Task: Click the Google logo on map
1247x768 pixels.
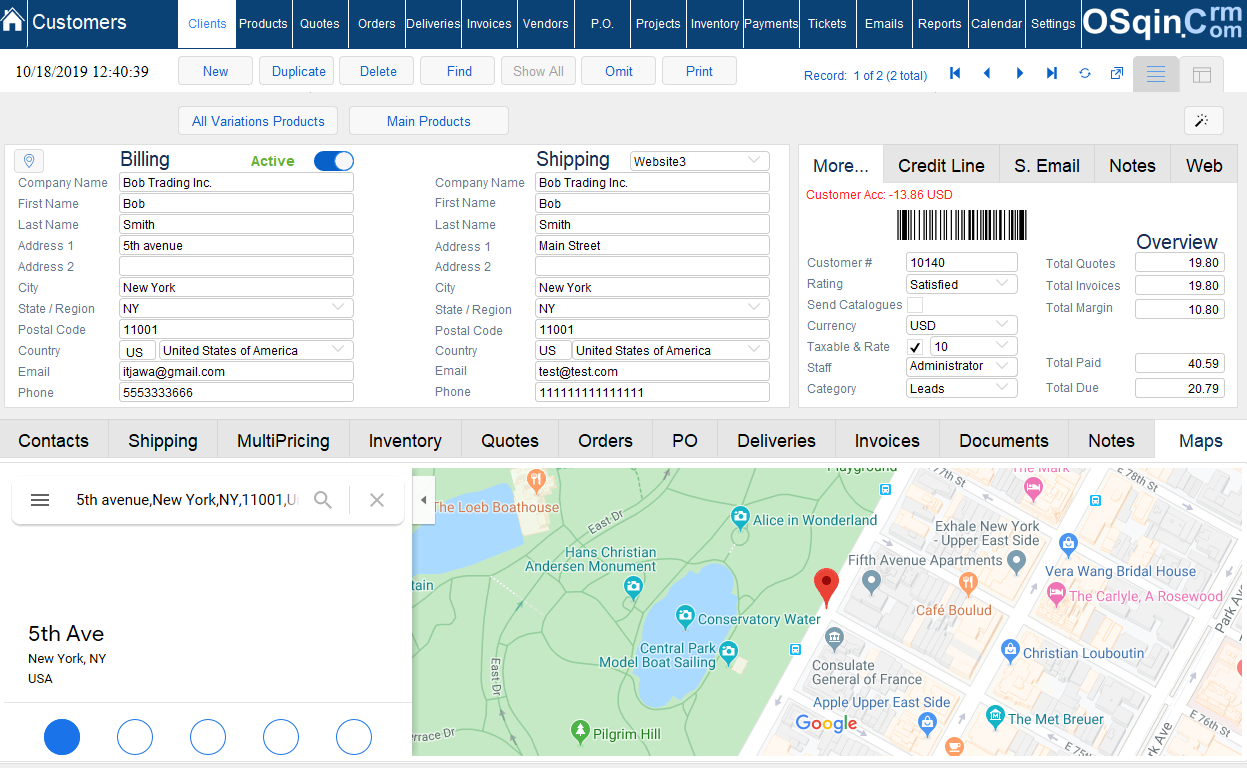Action: coord(827,724)
